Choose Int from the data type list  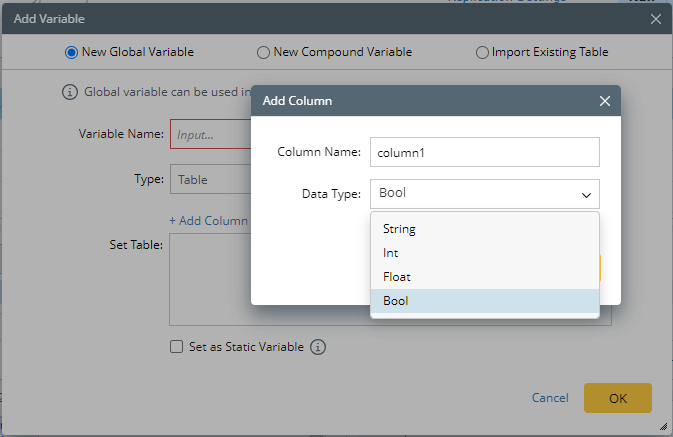tap(484, 253)
